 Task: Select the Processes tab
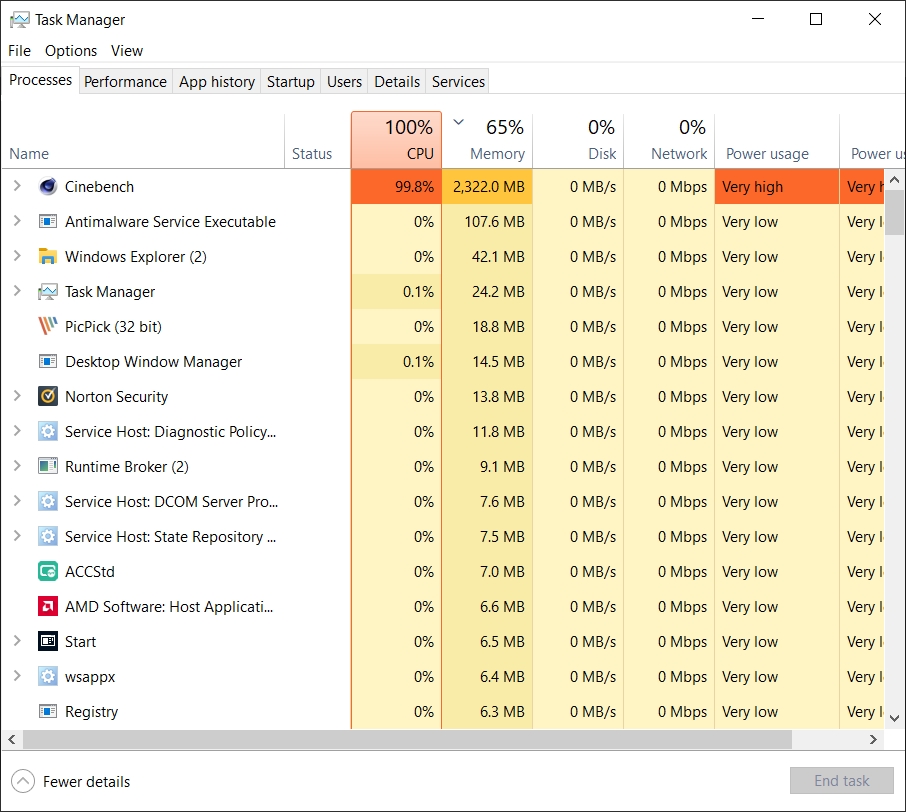point(40,80)
